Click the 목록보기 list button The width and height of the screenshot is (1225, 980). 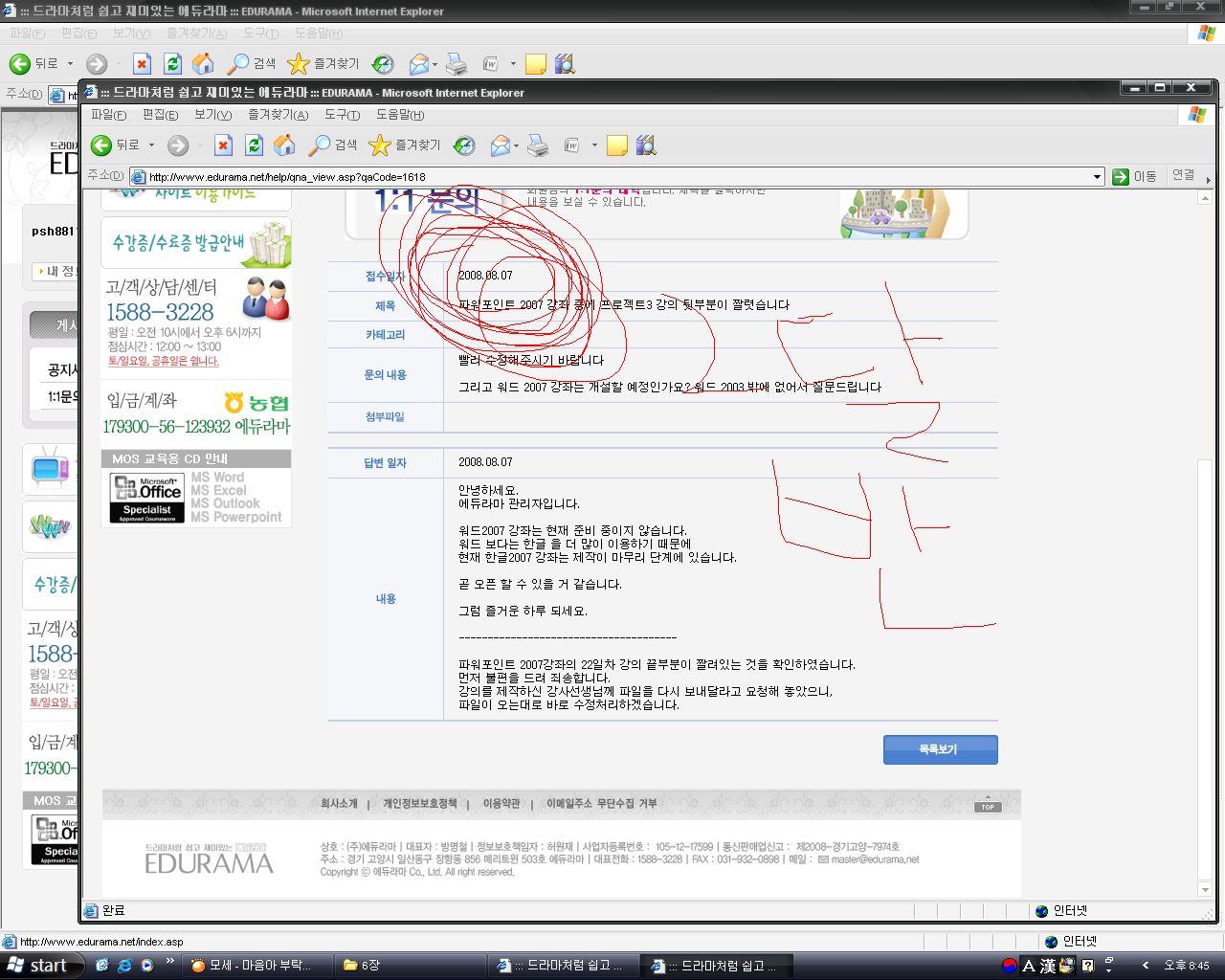(940, 749)
